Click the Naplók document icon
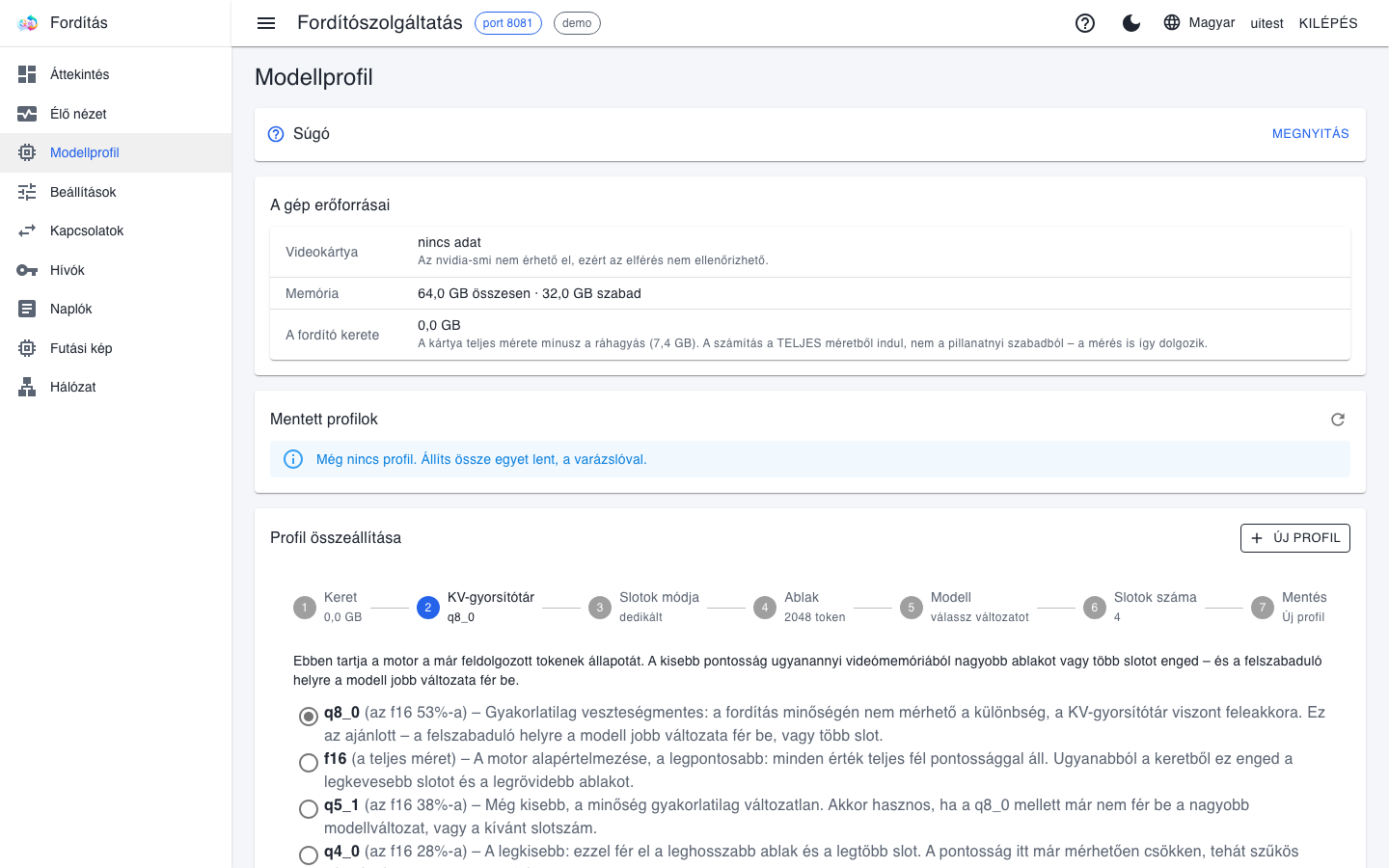Viewport: 1389px width, 868px height. pos(27,309)
